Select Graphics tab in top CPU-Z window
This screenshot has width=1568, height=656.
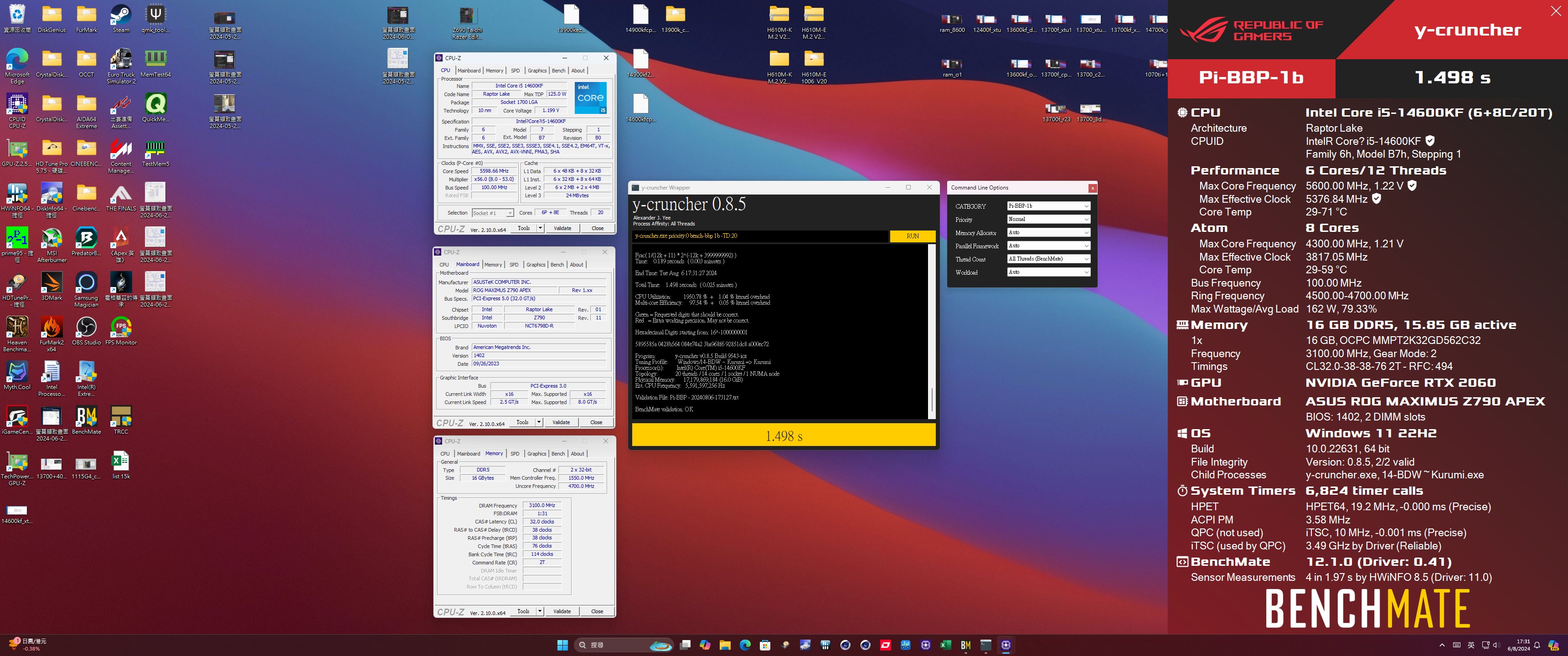[x=537, y=71]
